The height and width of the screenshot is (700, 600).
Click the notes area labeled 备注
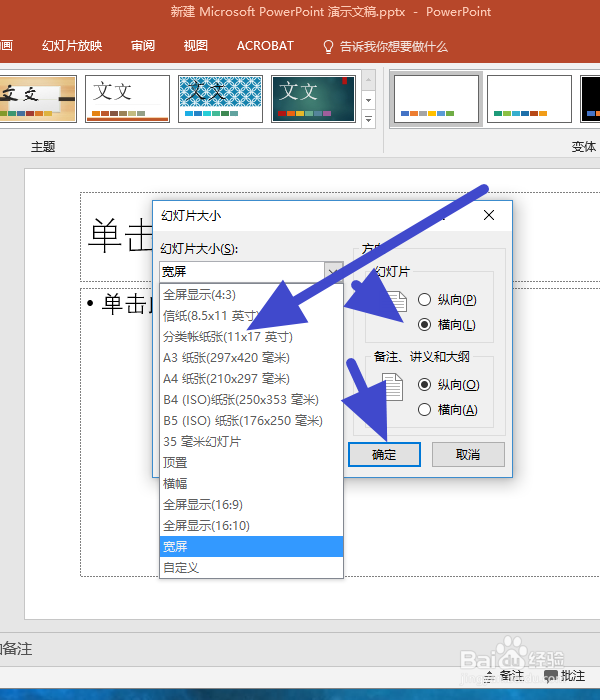pyautogui.click(x=16, y=649)
